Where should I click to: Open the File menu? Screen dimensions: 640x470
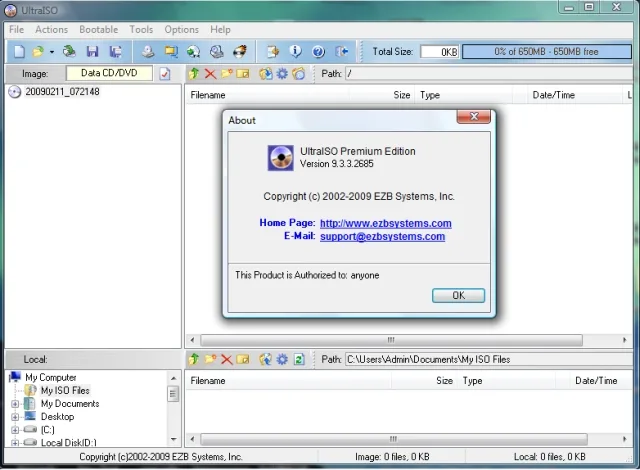pos(16,29)
